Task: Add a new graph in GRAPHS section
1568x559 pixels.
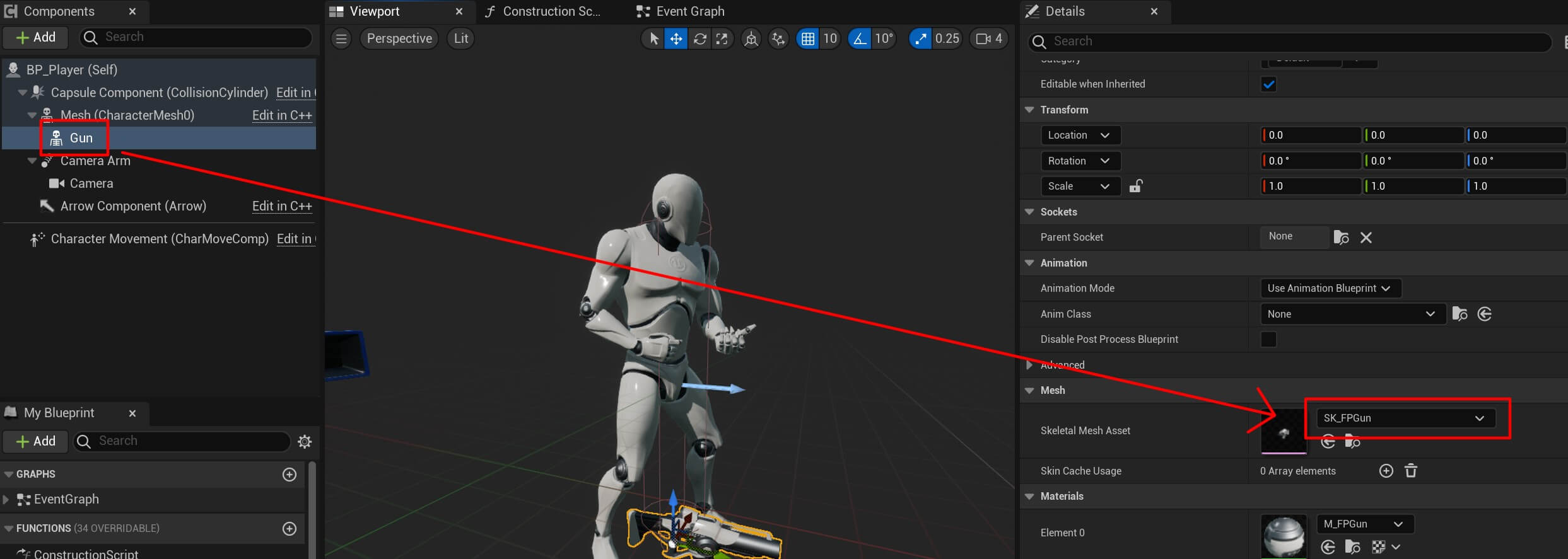Action: [290, 475]
